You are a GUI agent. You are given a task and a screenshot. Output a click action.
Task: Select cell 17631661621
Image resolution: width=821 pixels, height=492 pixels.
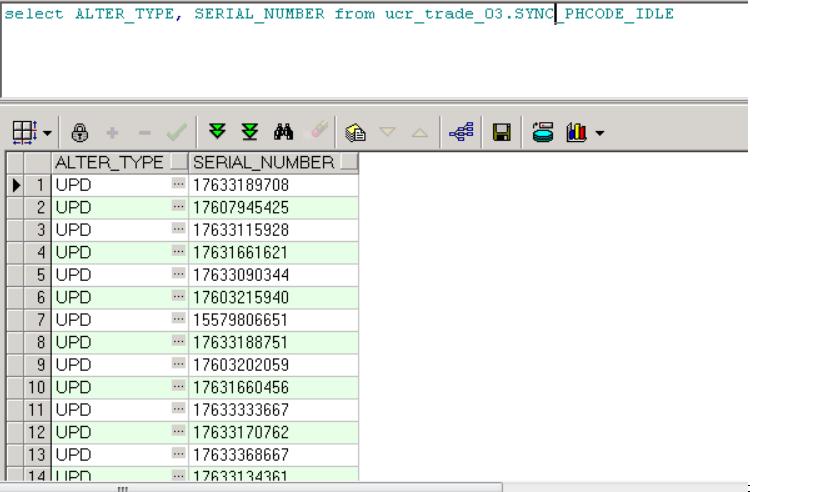point(274,252)
